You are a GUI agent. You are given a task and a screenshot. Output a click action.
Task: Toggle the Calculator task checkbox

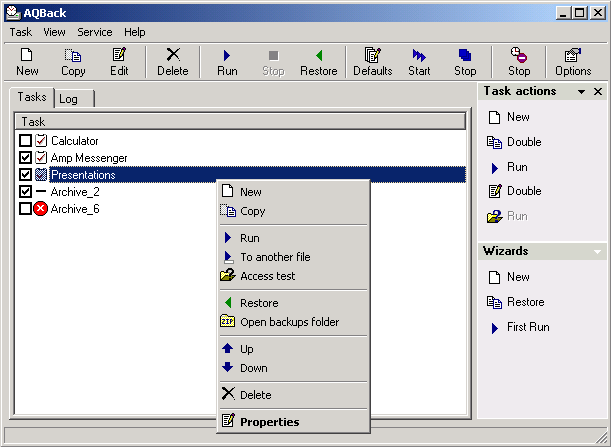(25, 141)
